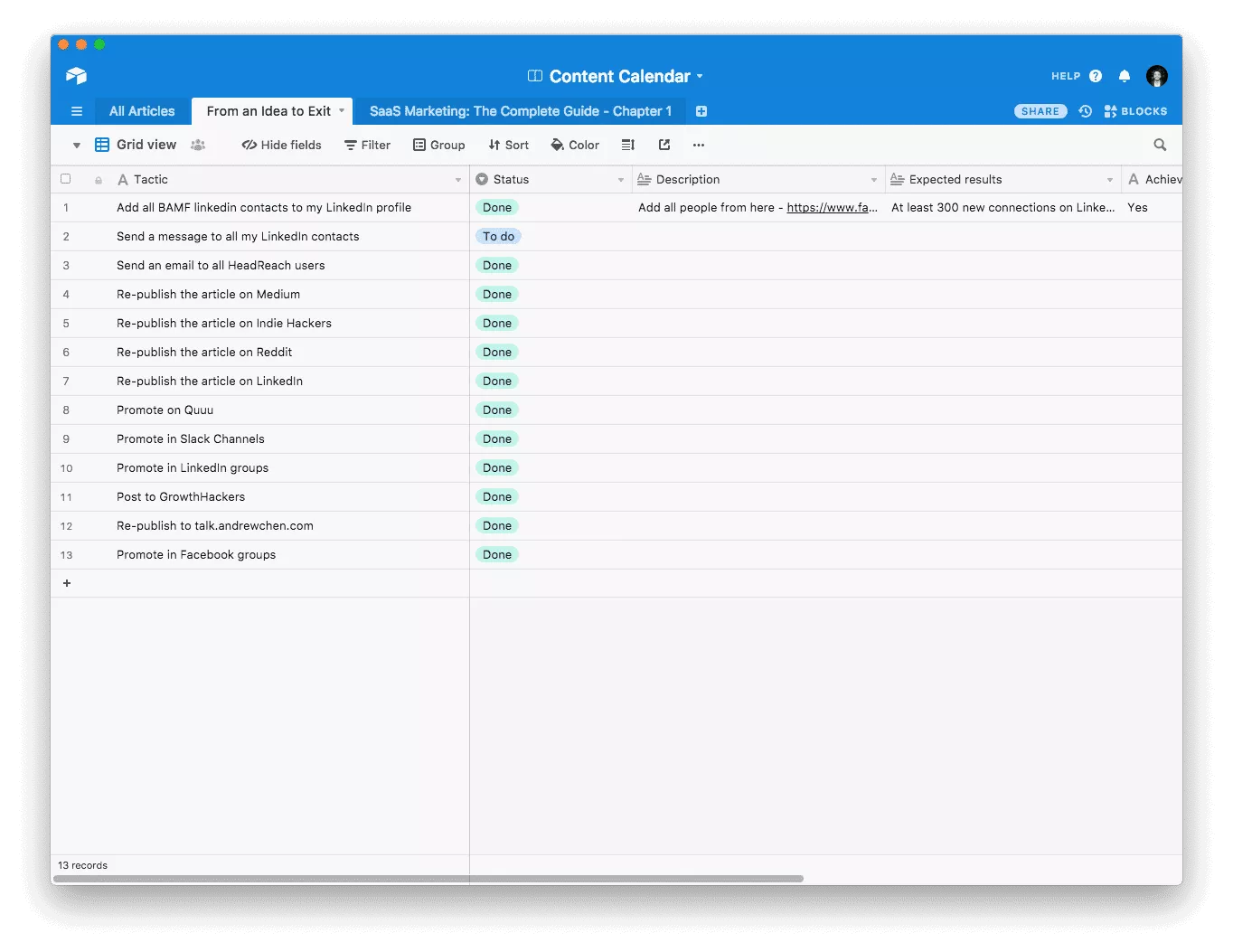
Task: Open the revision history clock icon
Action: pyautogui.click(x=1086, y=111)
